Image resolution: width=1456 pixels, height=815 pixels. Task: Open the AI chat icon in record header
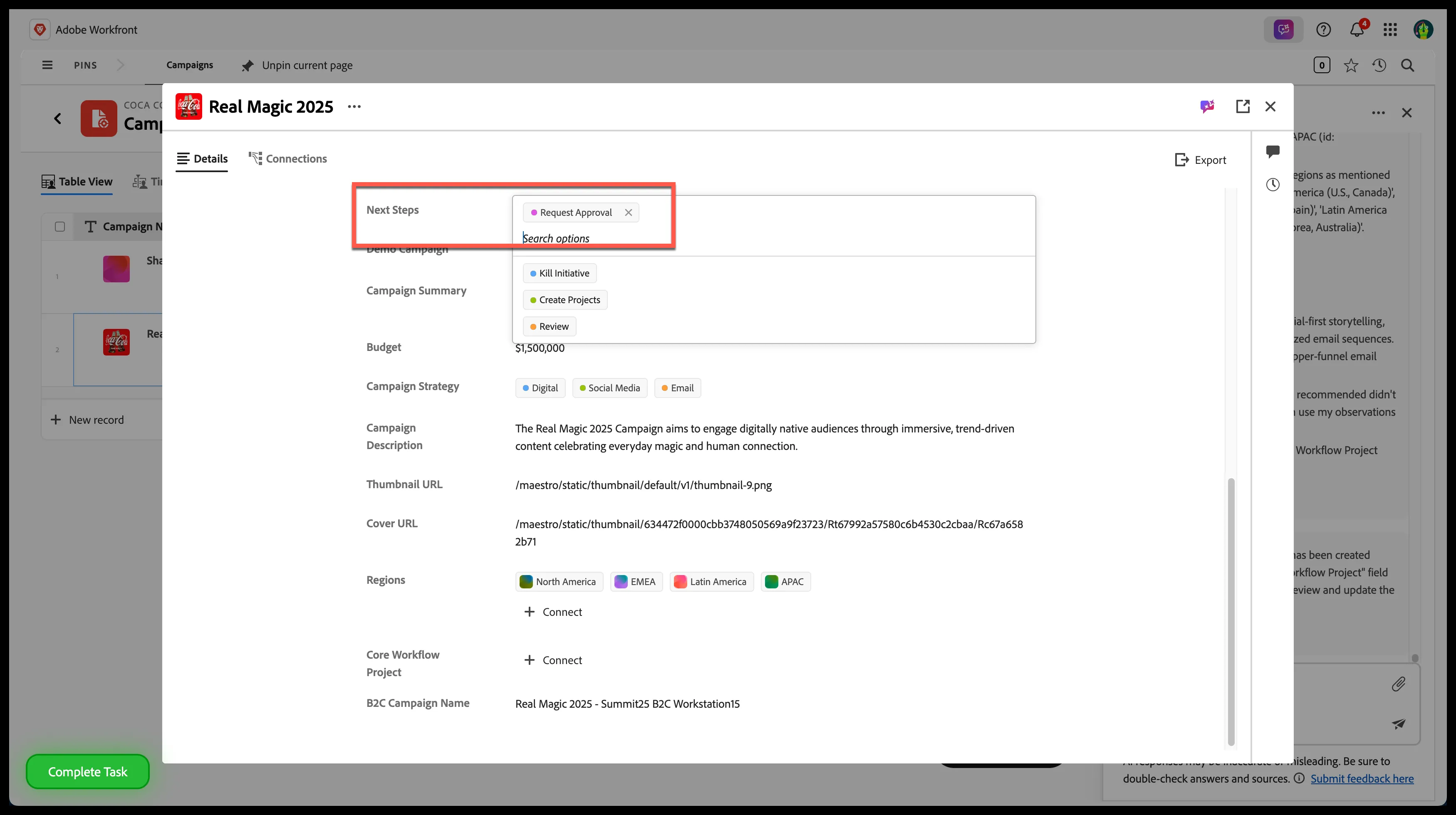pyautogui.click(x=1207, y=106)
